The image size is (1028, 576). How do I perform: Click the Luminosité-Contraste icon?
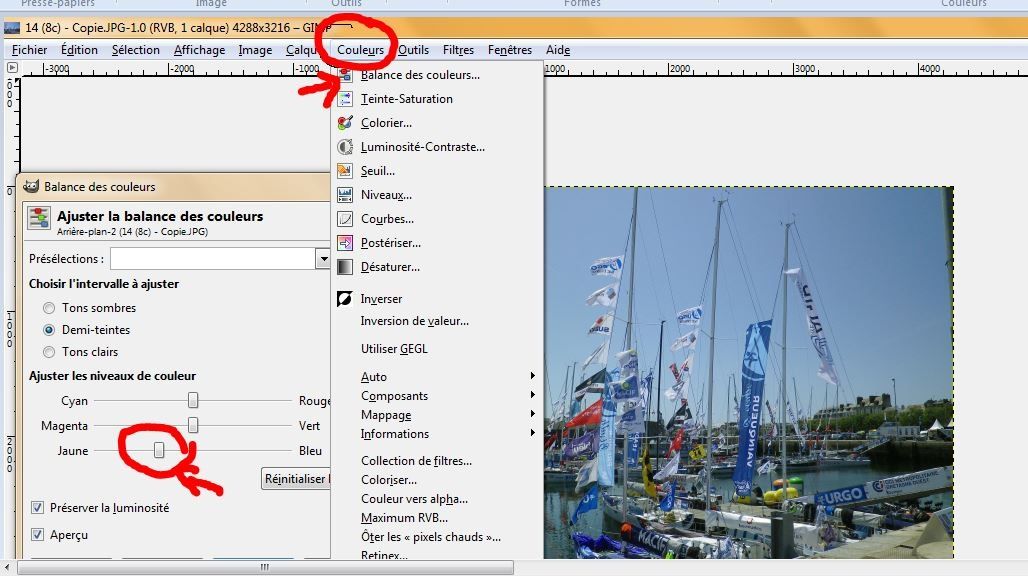[x=345, y=147]
